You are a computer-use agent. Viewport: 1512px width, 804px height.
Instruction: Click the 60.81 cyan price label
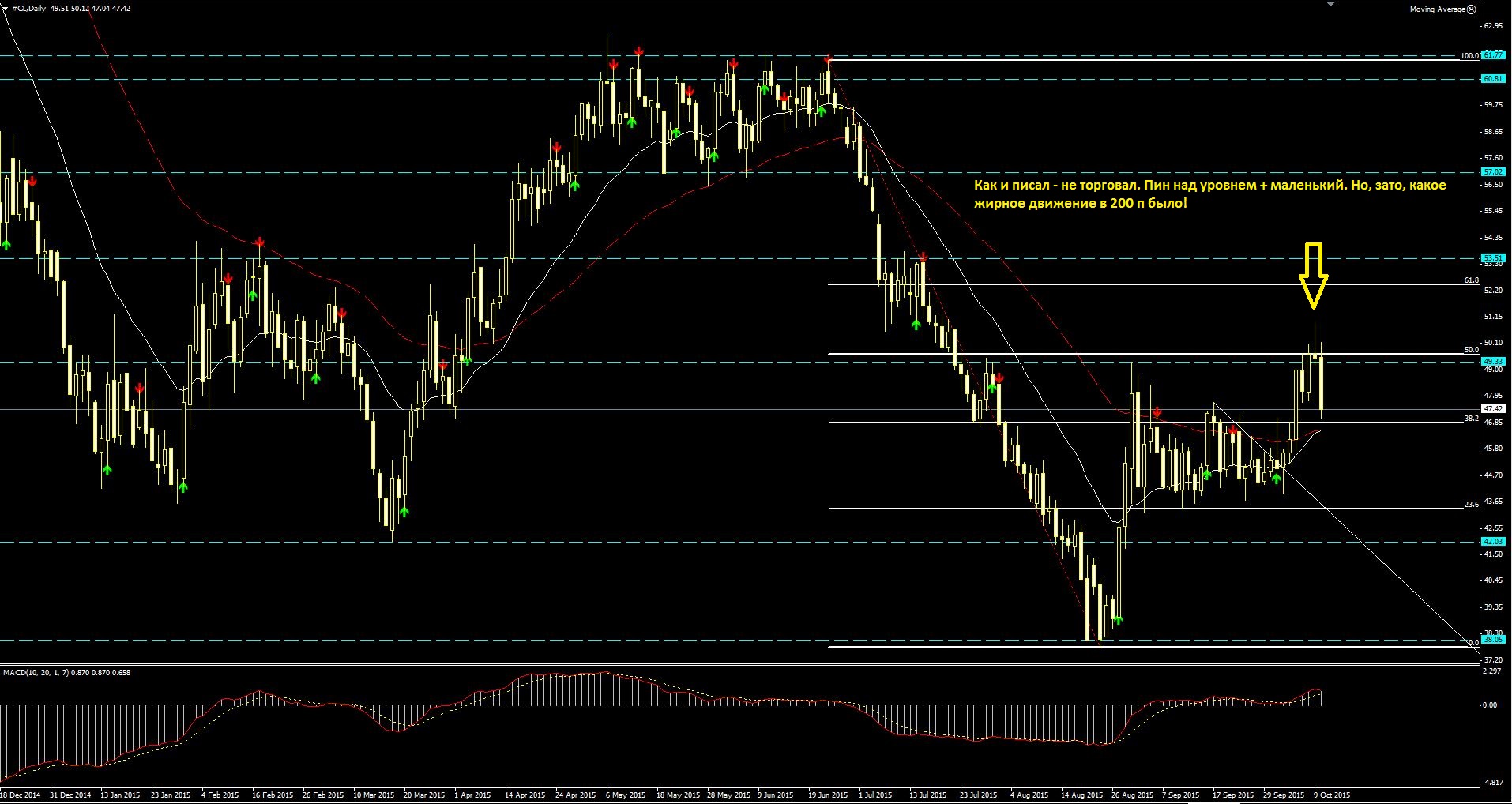click(1493, 79)
